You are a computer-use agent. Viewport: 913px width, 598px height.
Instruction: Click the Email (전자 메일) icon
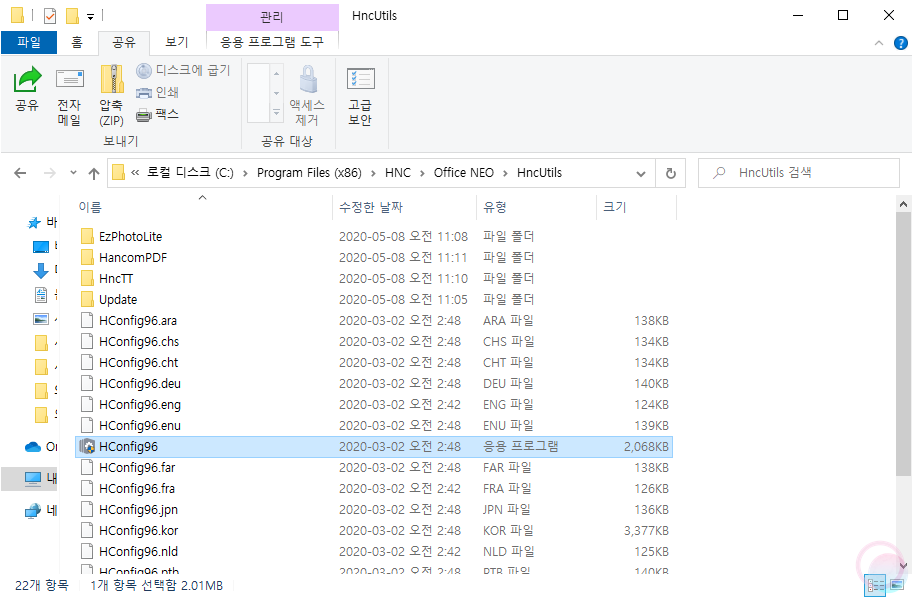pos(69,80)
